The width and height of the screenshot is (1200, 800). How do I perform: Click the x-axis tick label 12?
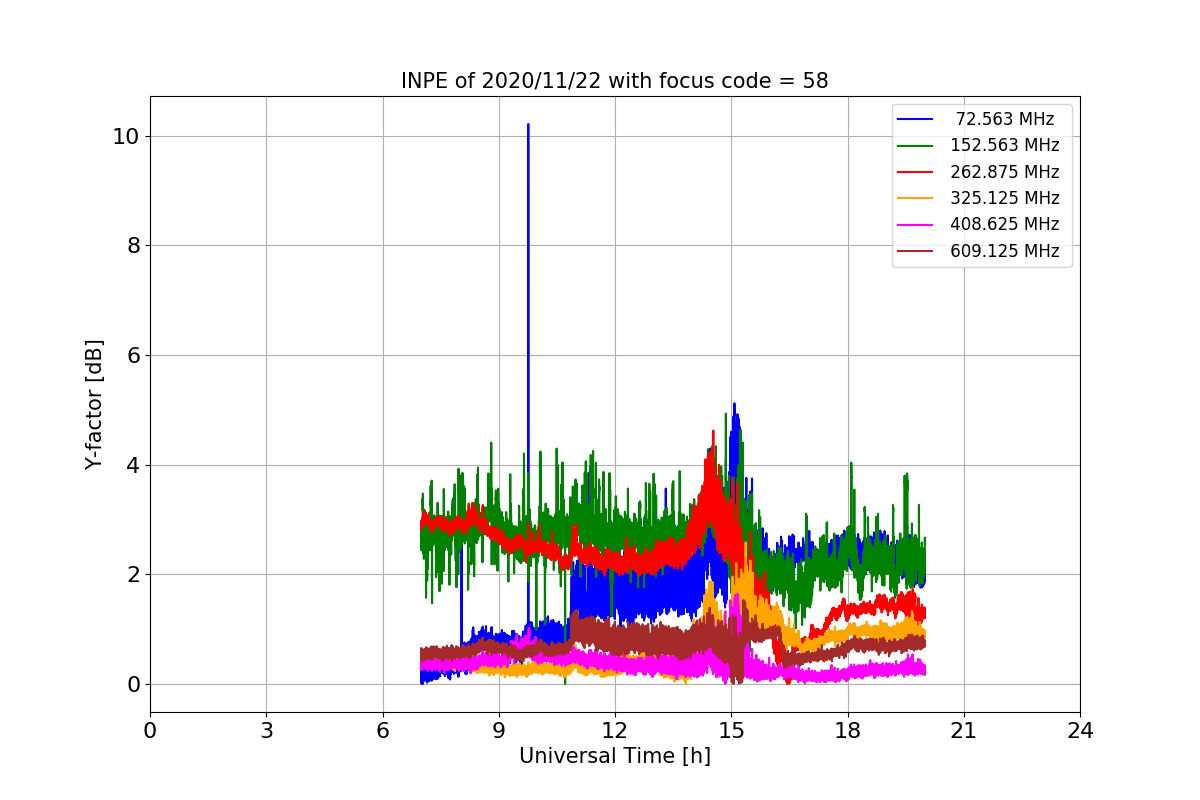pyautogui.click(x=615, y=730)
